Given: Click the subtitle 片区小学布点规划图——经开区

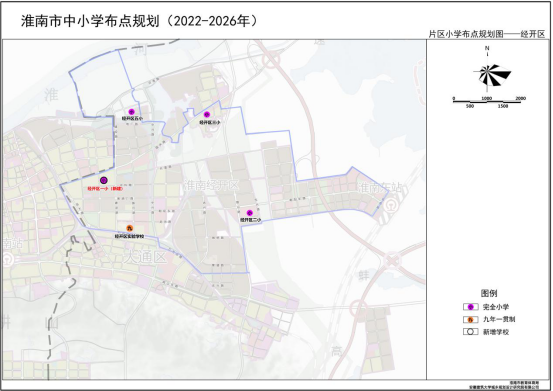Looking at the screenshot, I should pos(487,34).
